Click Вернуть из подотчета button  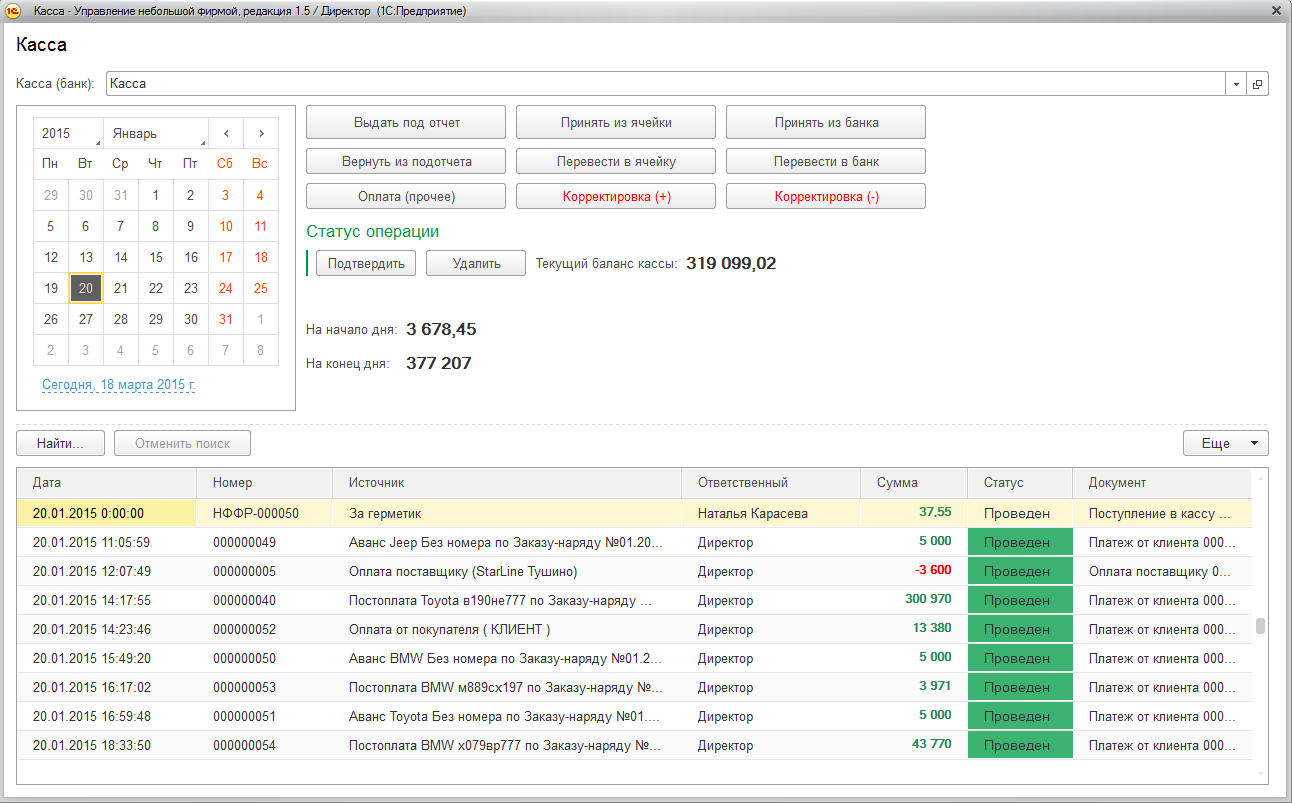(406, 161)
